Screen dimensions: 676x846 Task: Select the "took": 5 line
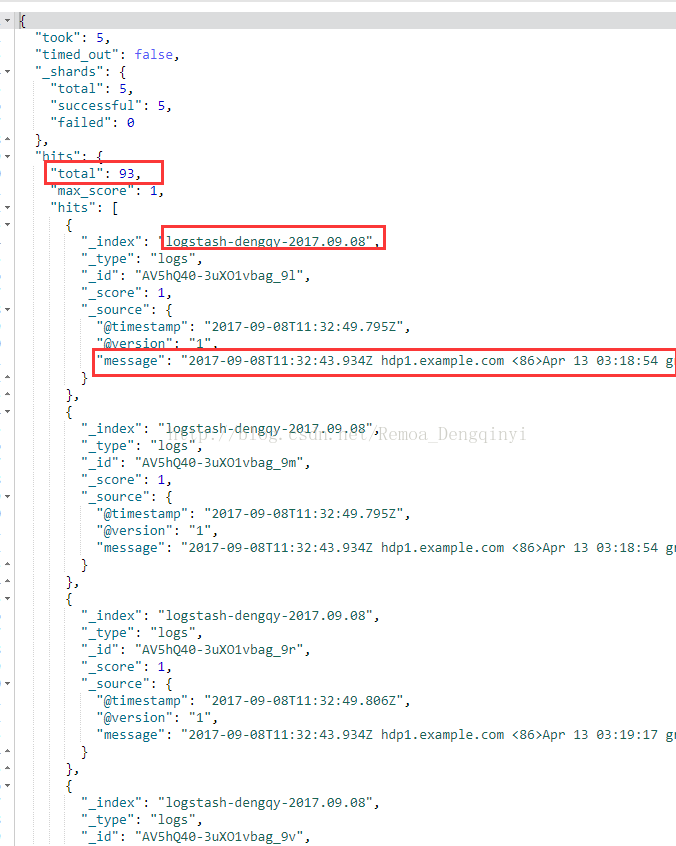click(x=72, y=38)
